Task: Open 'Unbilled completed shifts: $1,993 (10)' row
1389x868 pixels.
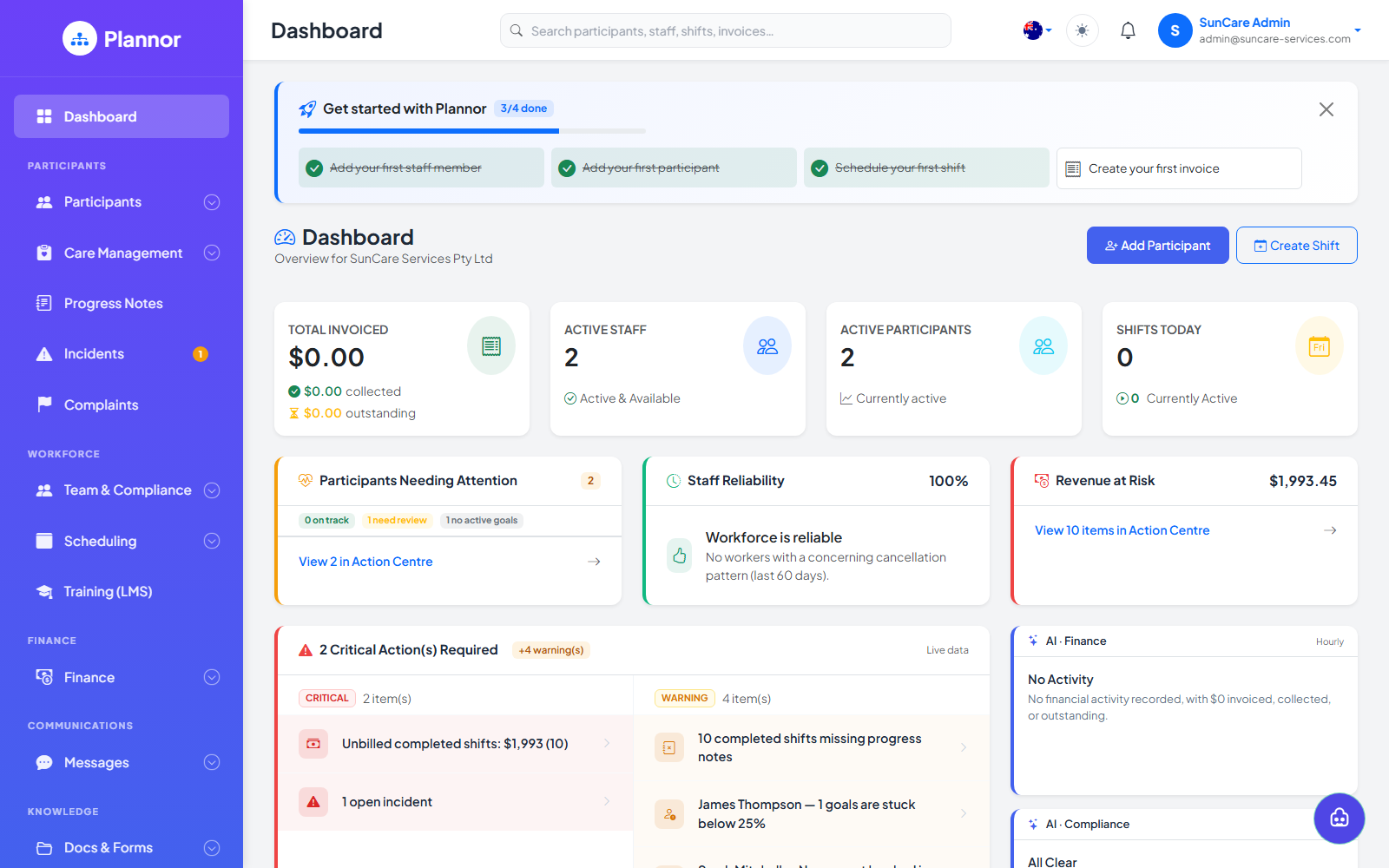Action: pos(456,744)
